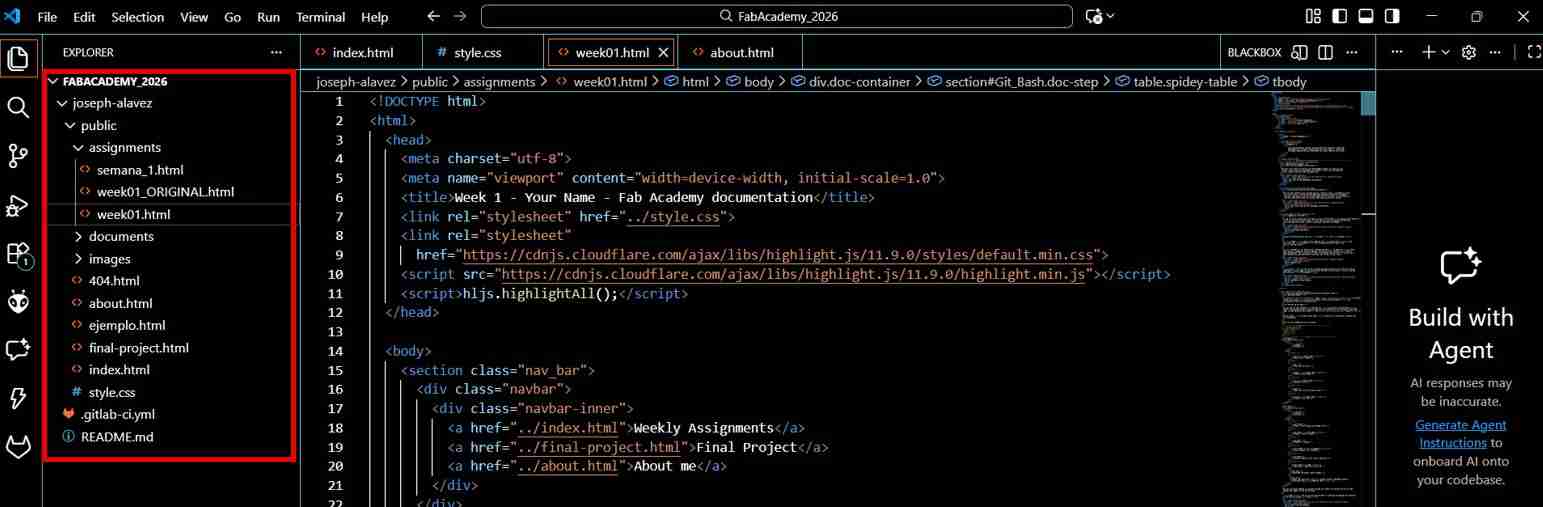
Task: Open the Help menu
Action: point(374,17)
